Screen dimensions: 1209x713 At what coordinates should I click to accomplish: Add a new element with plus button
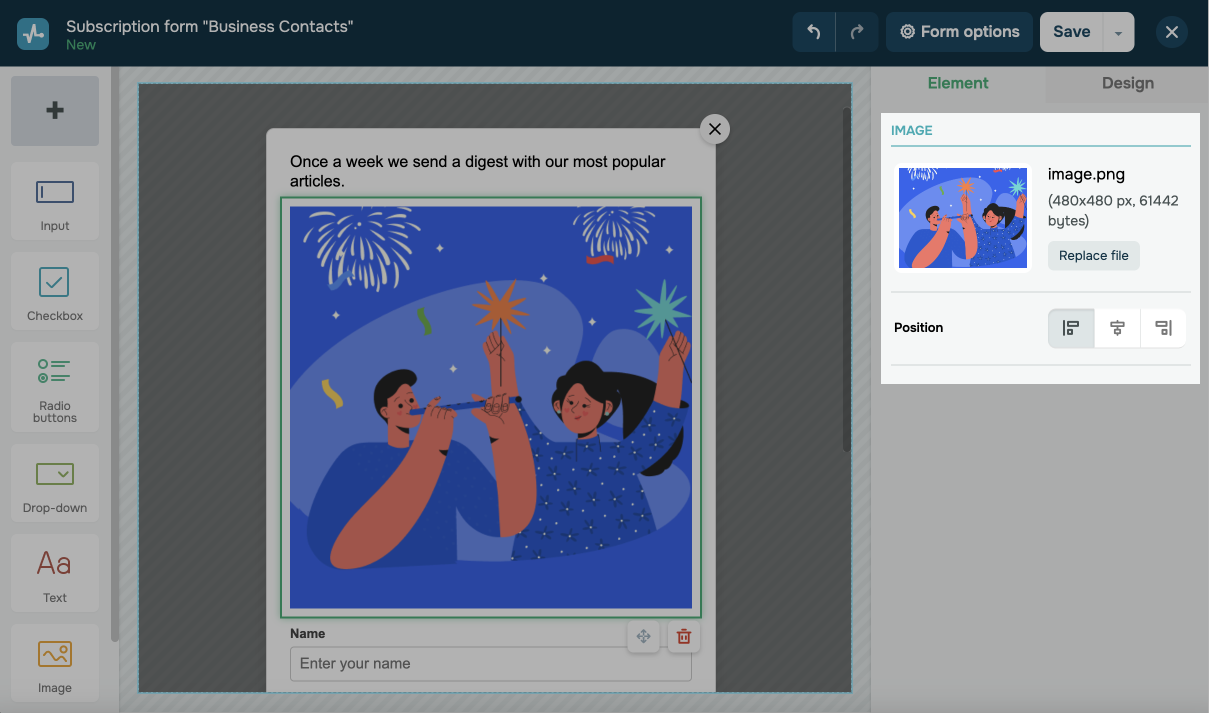pyautogui.click(x=55, y=111)
